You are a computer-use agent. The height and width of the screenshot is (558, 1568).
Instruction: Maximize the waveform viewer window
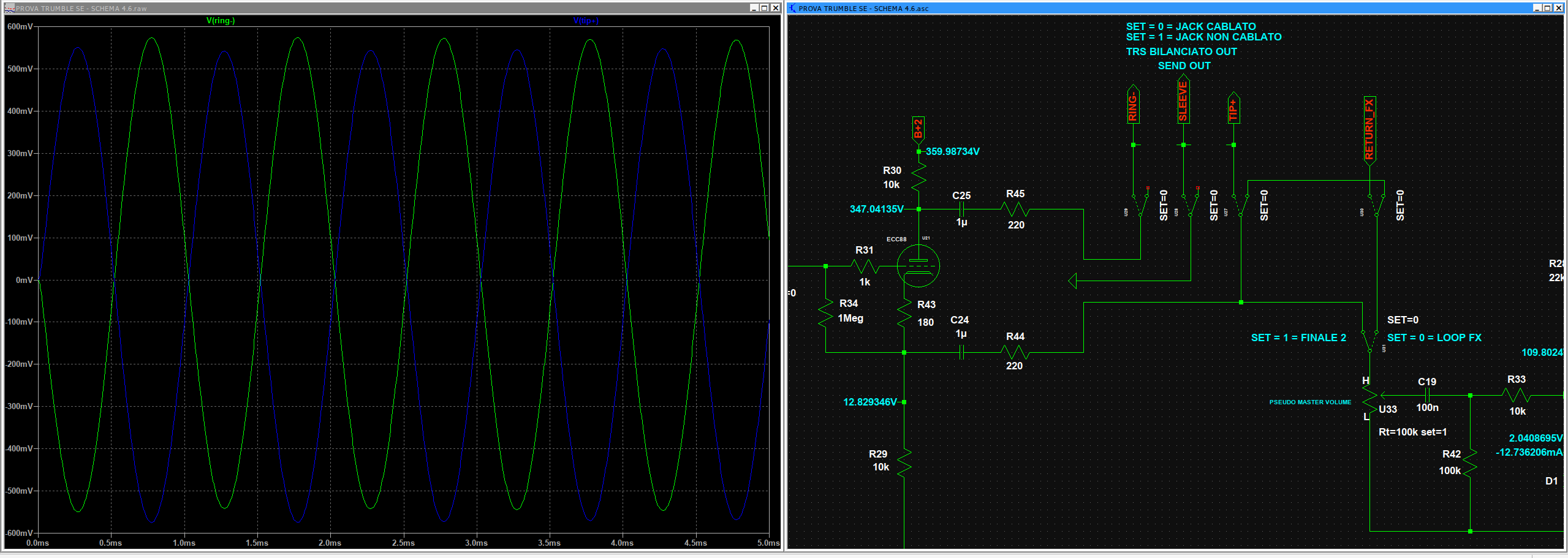[x=764, y=8]
